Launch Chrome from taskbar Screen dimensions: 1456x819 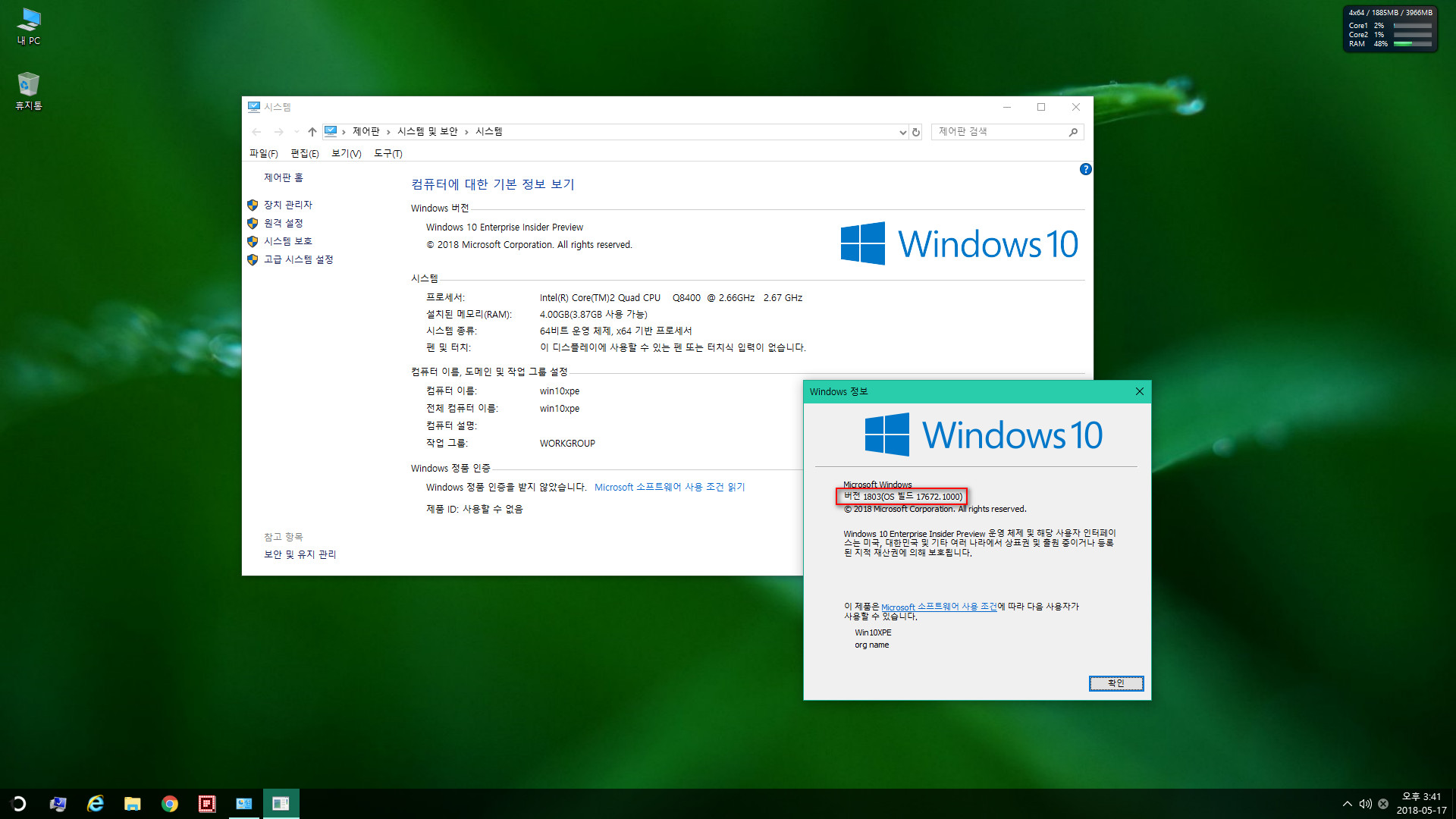tap(169, 804)
